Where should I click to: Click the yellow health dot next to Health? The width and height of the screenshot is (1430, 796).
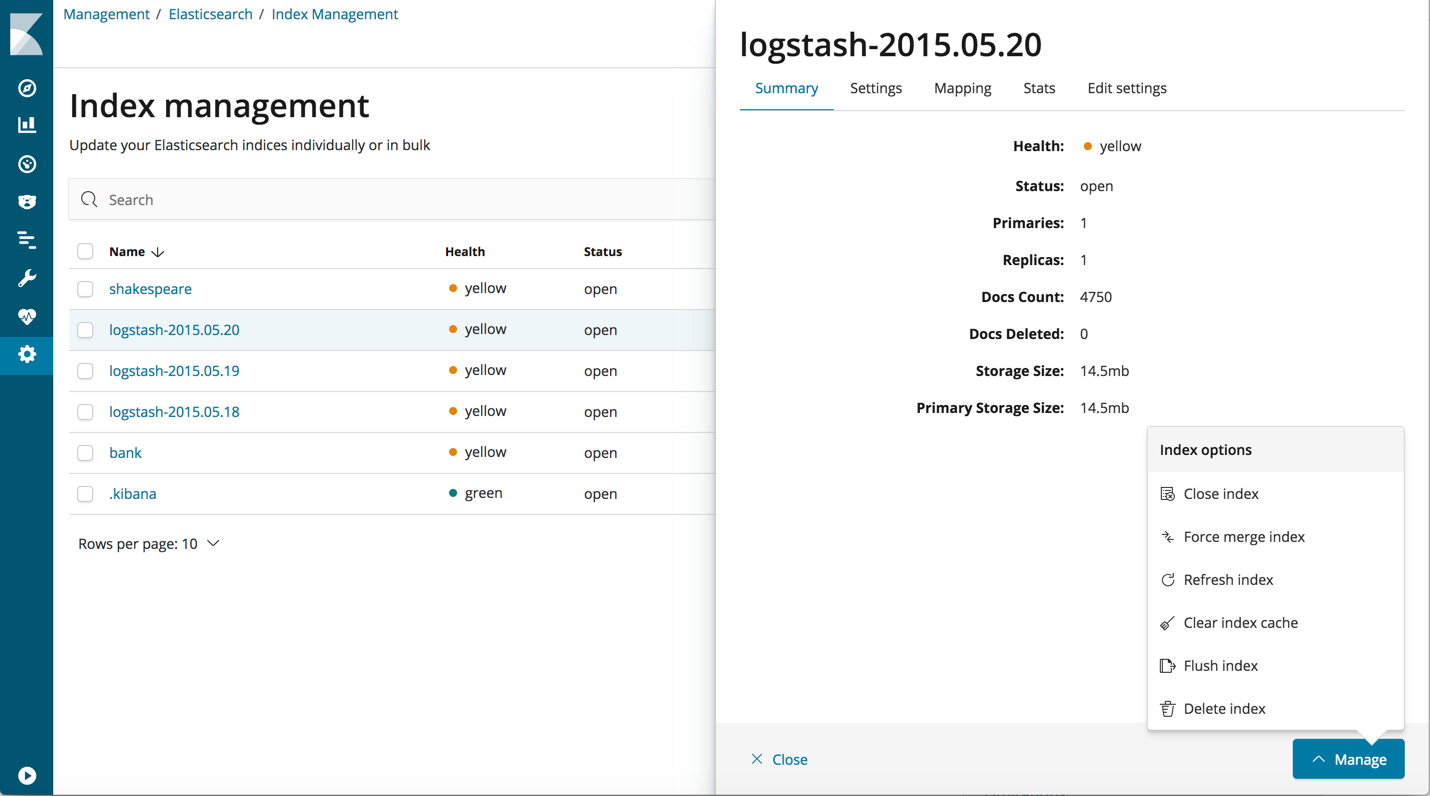point(1086,146)
